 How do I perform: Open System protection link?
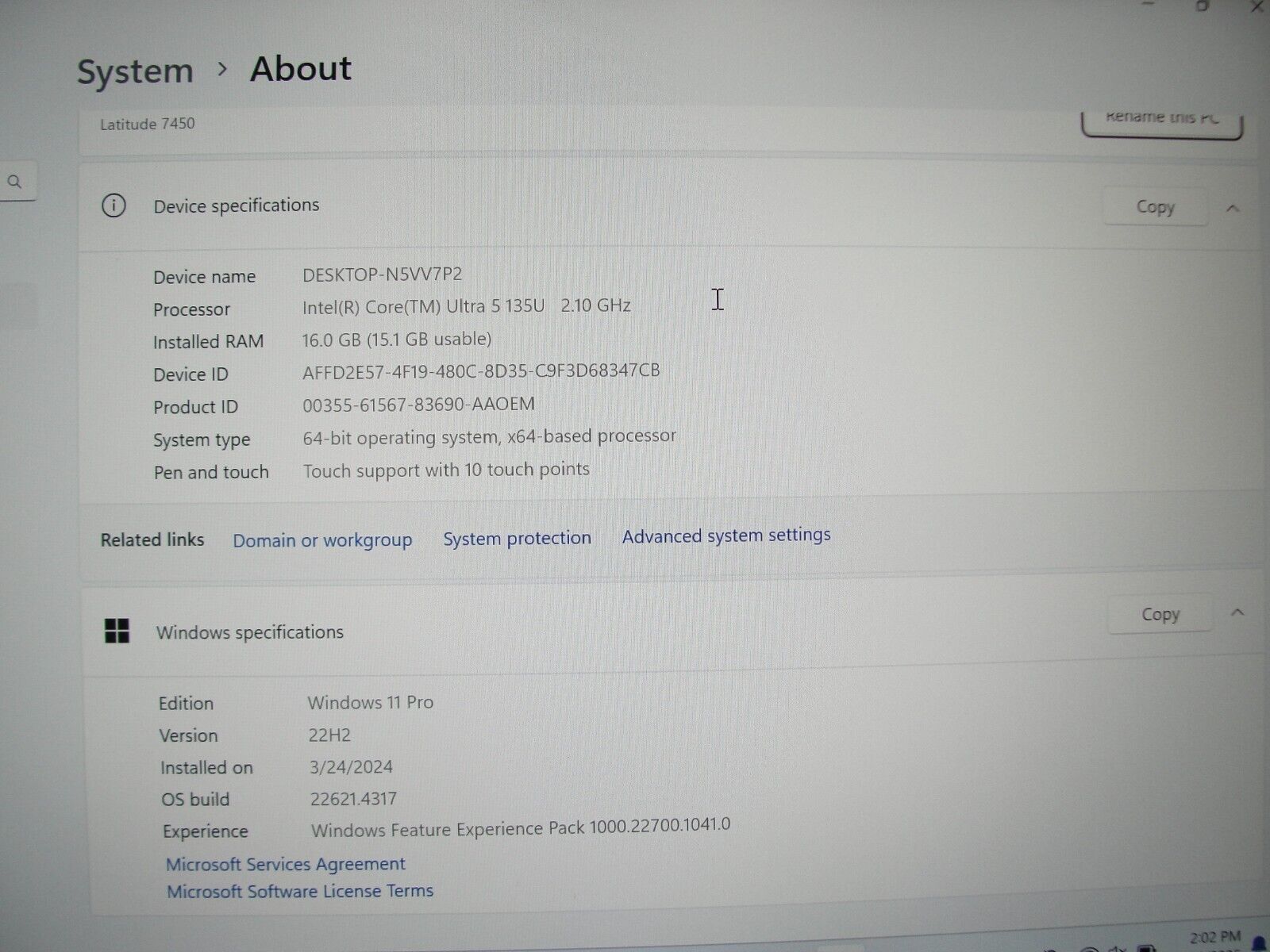[x=517, y=538]
